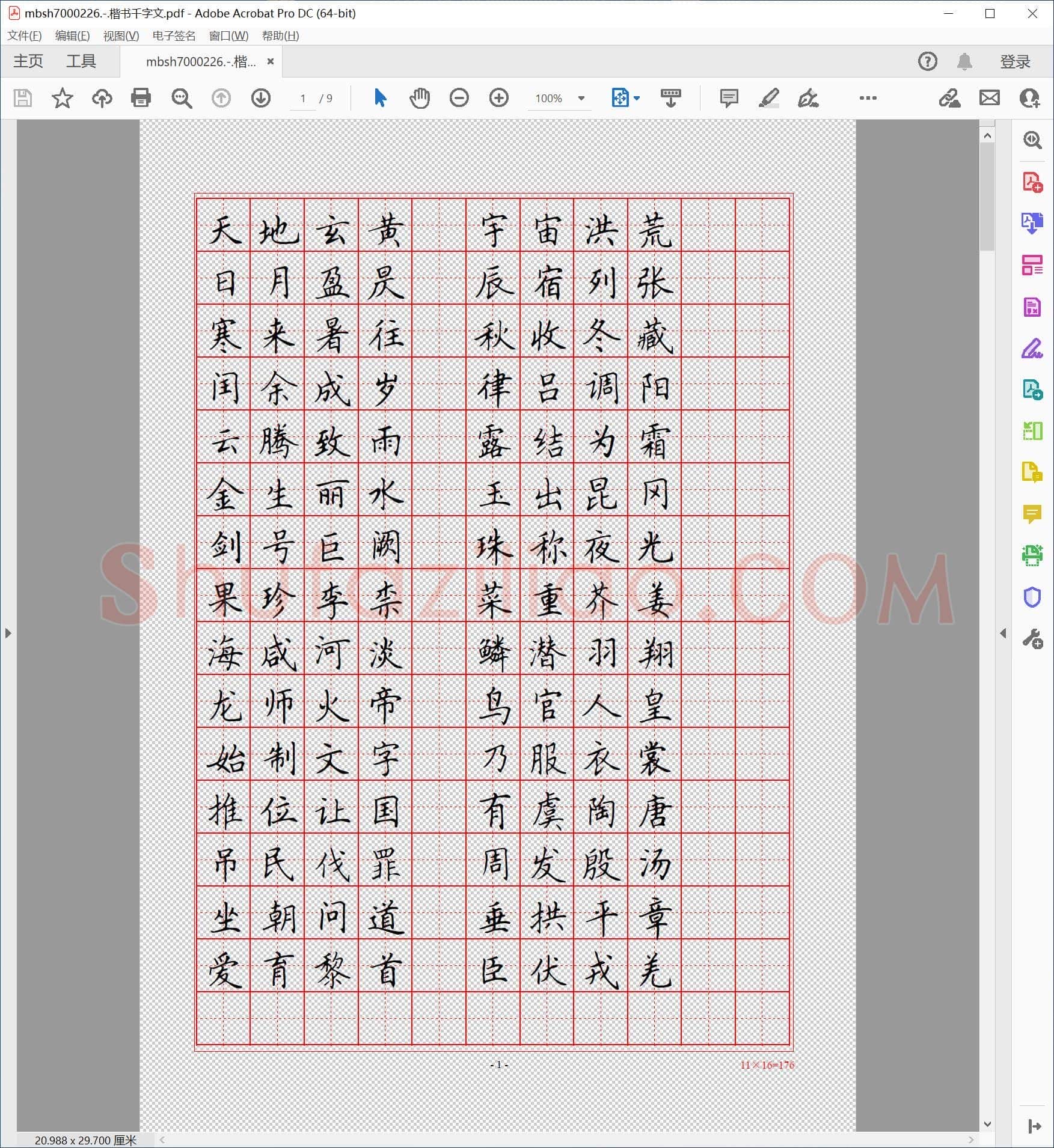Image resolution: width=1054 pixels, height=1148 pixels.
Task: Open the sign document pen icon
Action: click(807, 98)
